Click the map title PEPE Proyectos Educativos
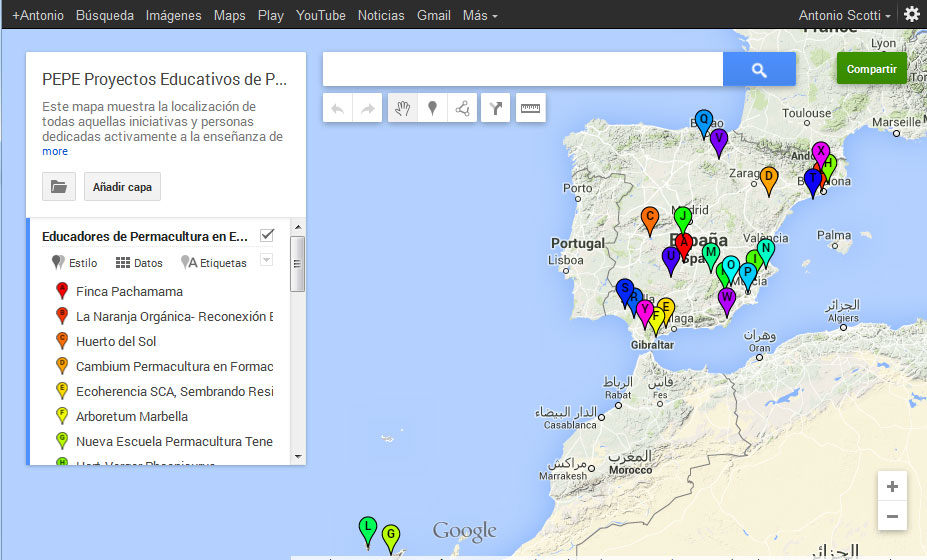The width and height of the screenshot is (927, 560). 164,79
